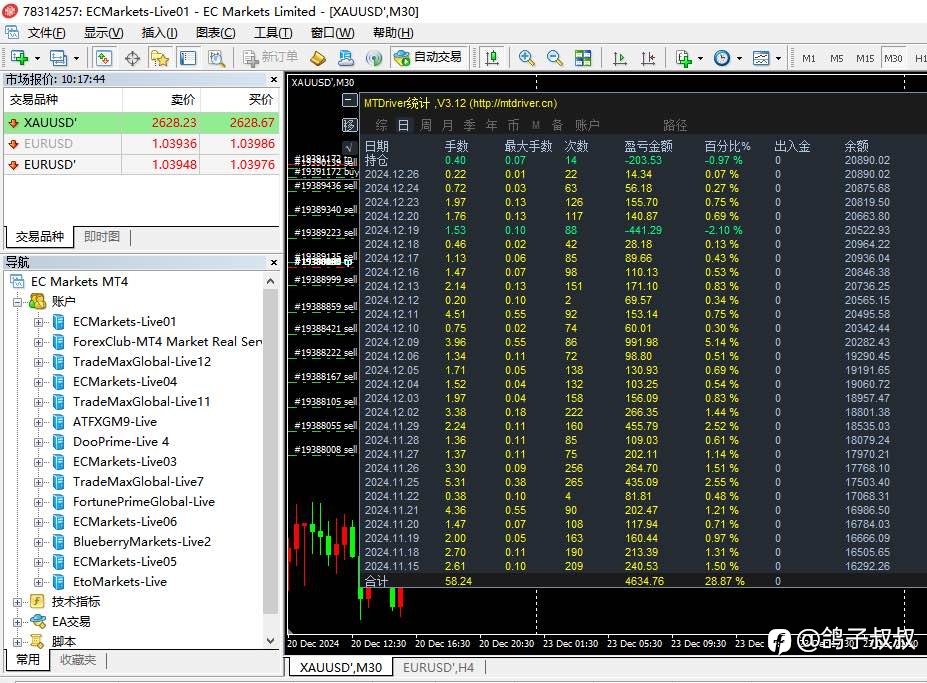This screenshot has height=683, width=927.
Task: Close the 导航 Navigator panel
Action: point(274,262)
